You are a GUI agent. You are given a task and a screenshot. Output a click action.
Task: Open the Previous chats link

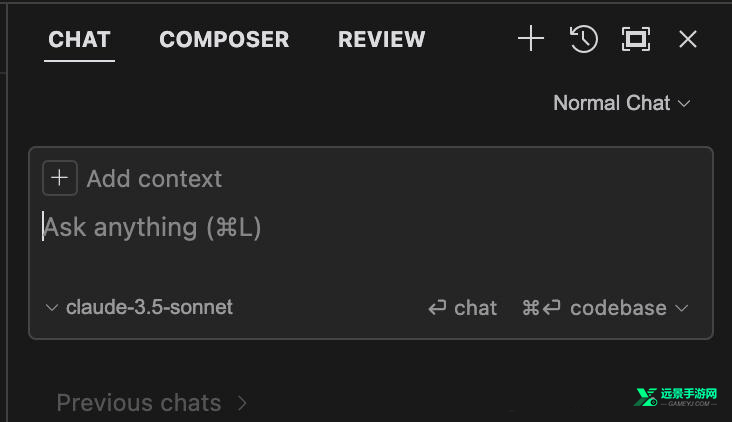click(x=138, y=403)
